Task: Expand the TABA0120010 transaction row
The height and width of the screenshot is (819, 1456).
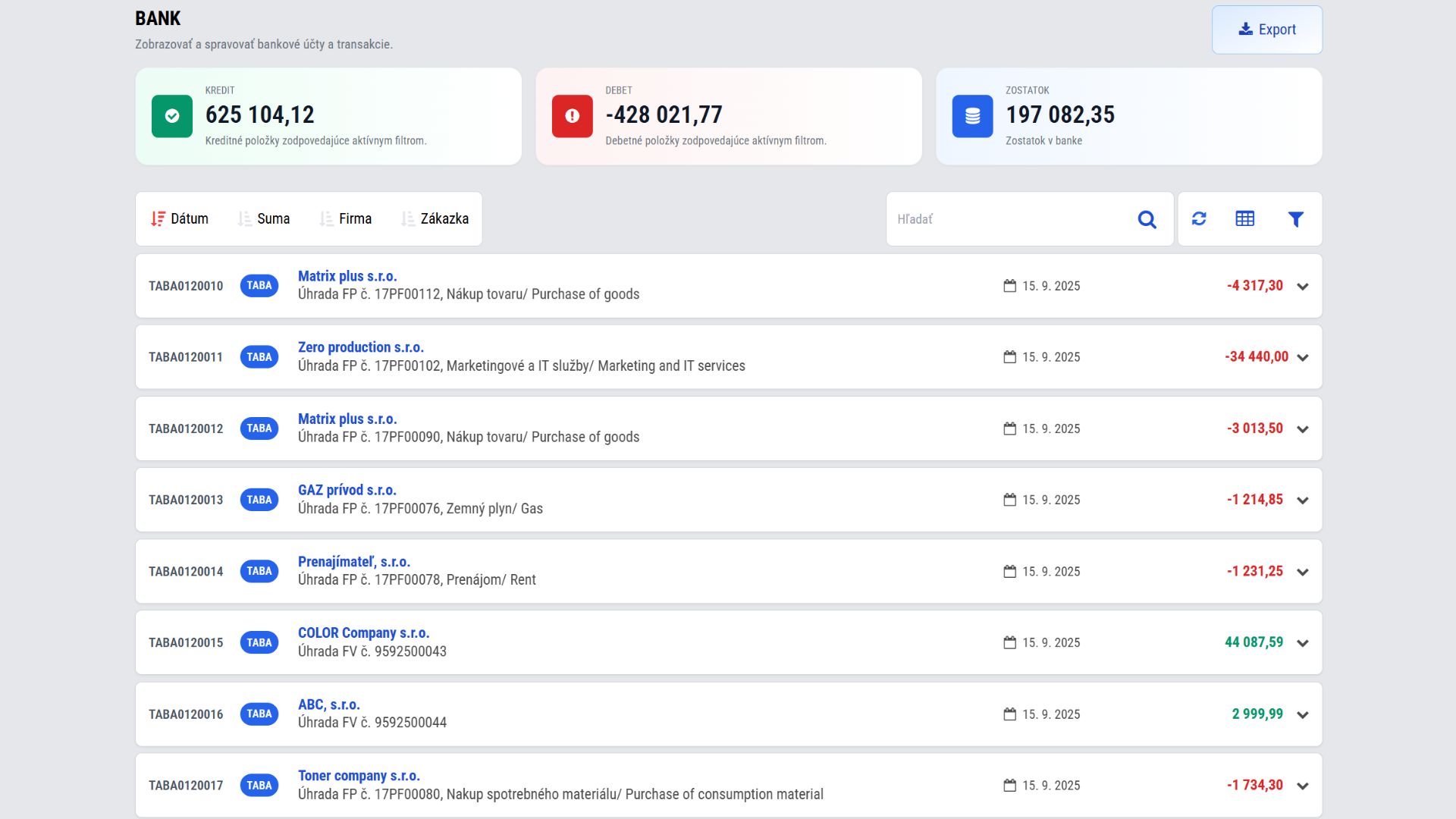Action: 1302,287
